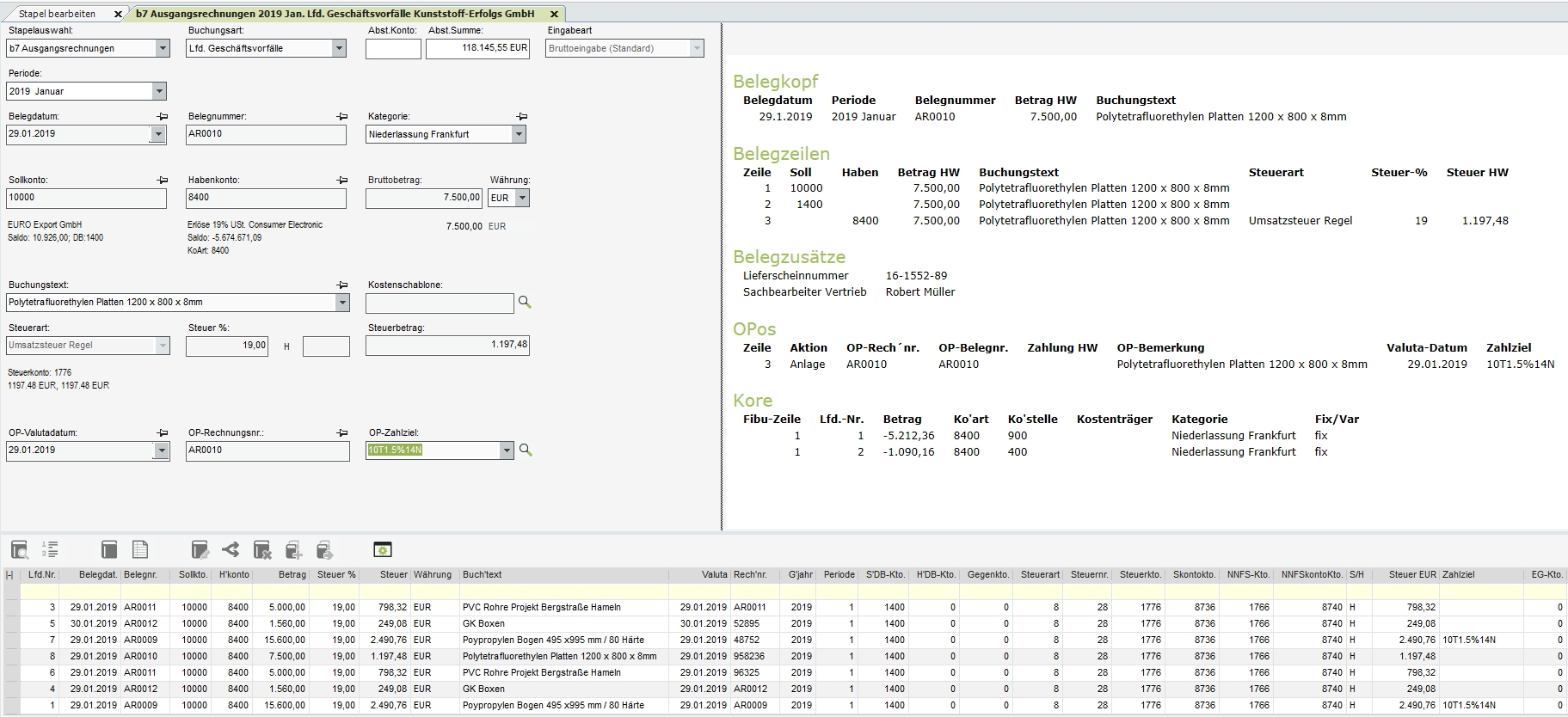
Task: Expand the Währung EUR dropdown
Action: tap(522, 198)
